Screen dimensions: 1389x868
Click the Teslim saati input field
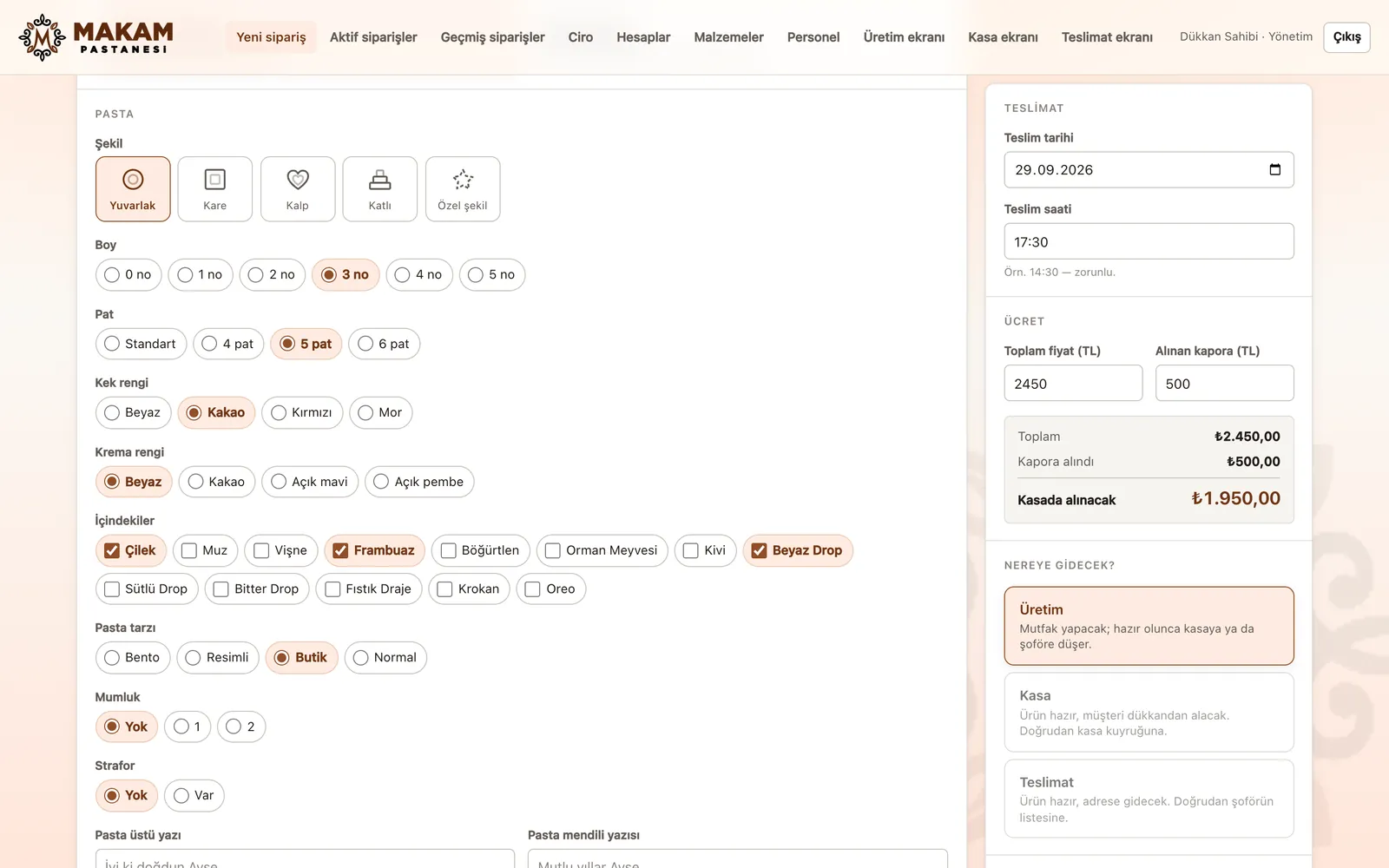(1149, 241)
